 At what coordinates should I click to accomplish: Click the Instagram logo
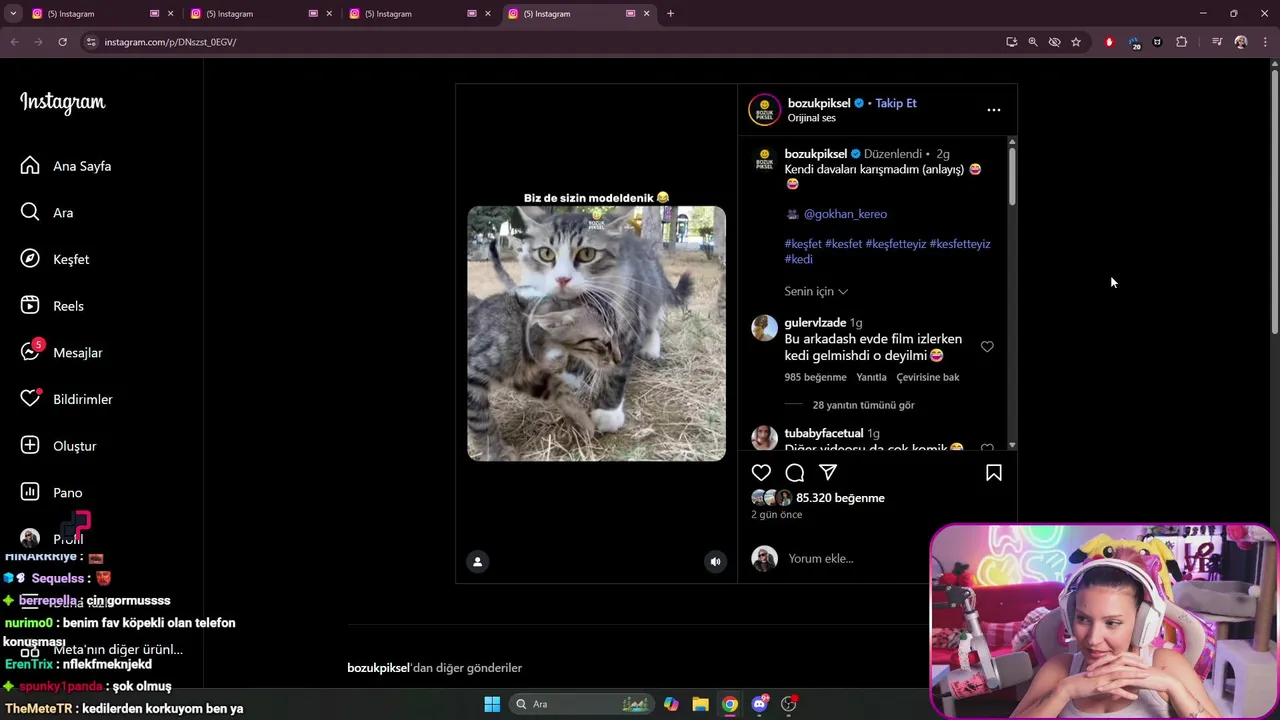62,103
